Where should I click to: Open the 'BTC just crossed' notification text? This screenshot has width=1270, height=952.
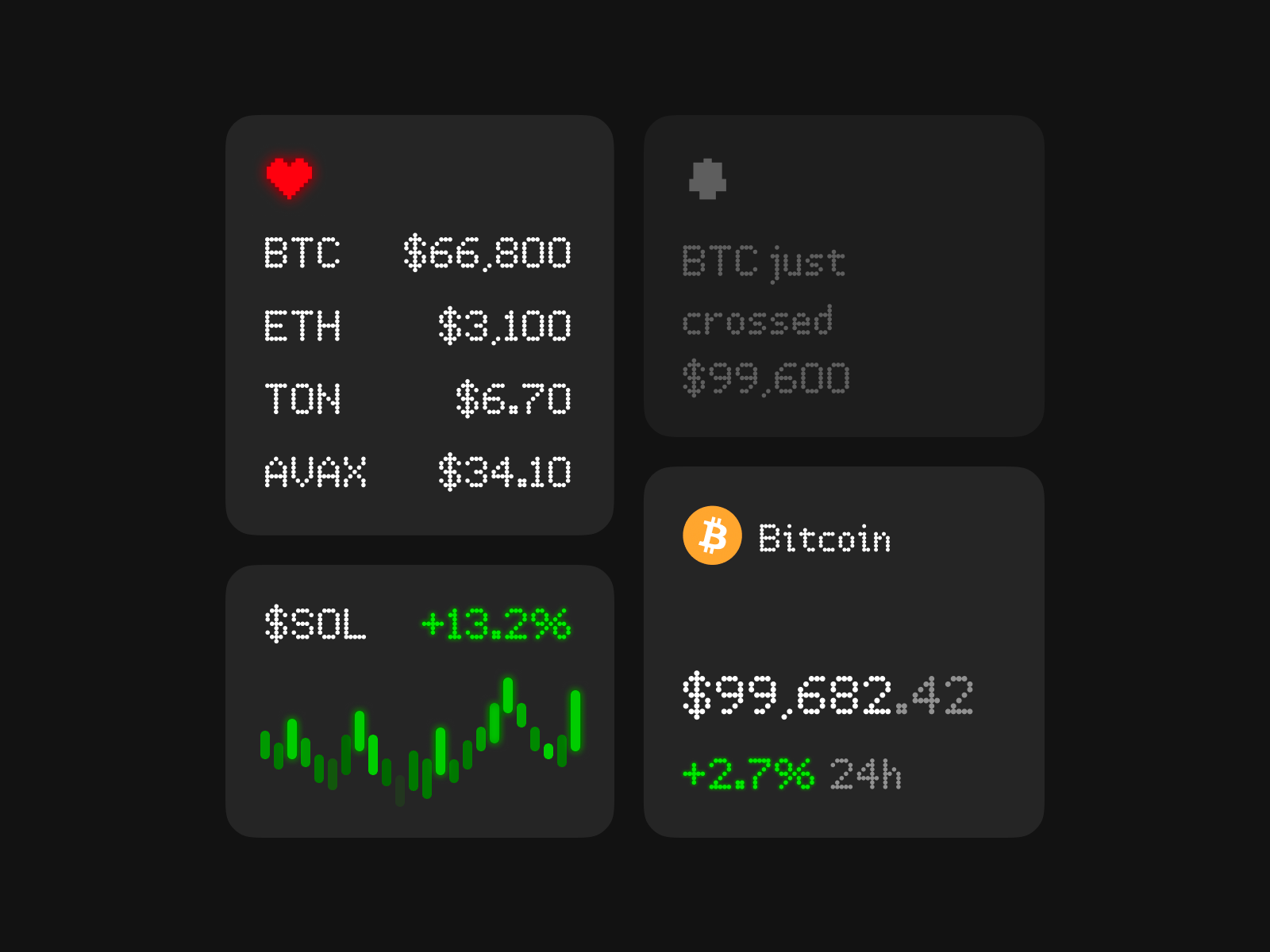(762, 291)
